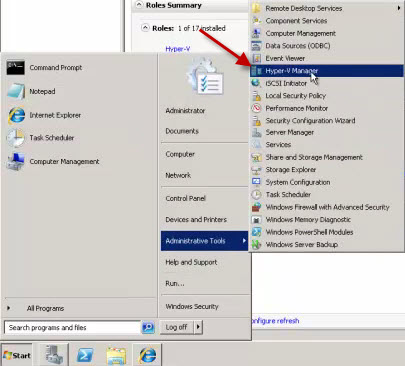Open Server Manager from the taskbar
Viewport: 405px width, 366px height.
(x=54, y=355)
